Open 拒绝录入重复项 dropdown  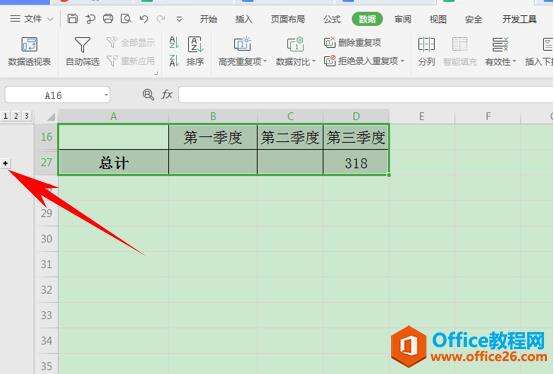(x=364, y=61)
